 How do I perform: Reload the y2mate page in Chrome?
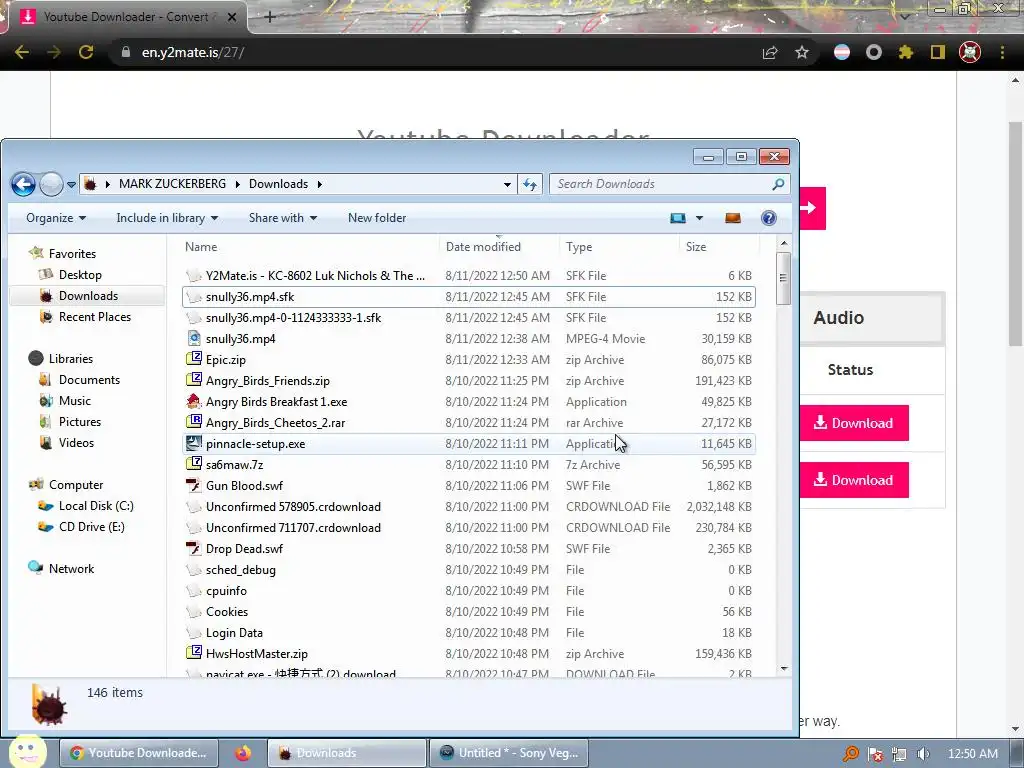point(86,52)
